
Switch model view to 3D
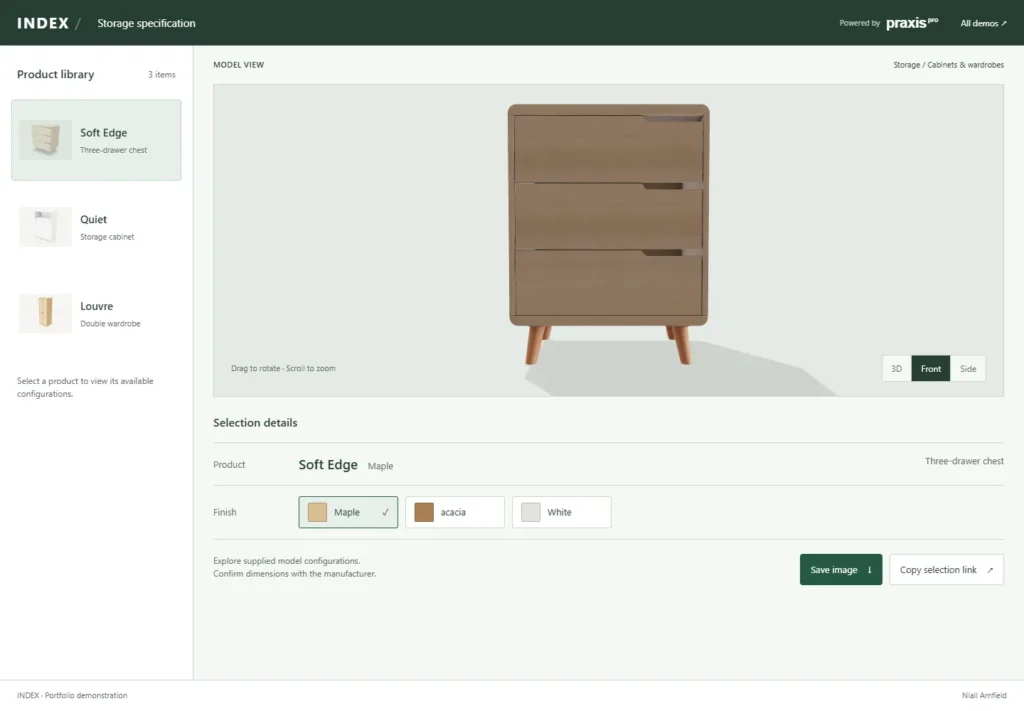pos(897,369)
